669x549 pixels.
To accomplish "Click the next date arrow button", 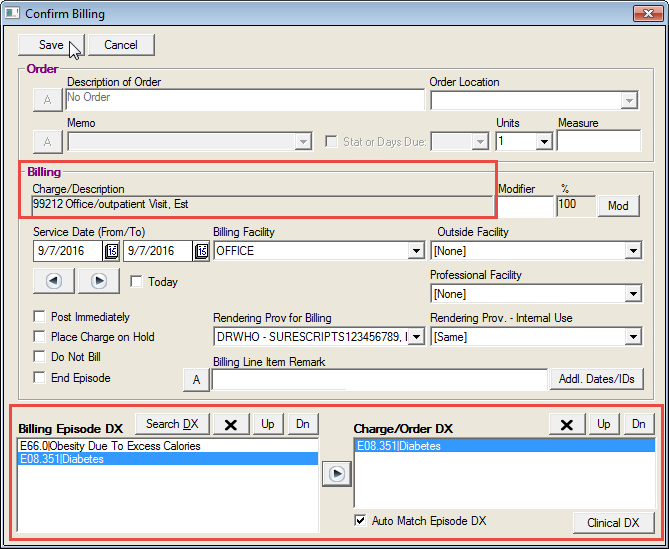I will click(x=99, y=281).
